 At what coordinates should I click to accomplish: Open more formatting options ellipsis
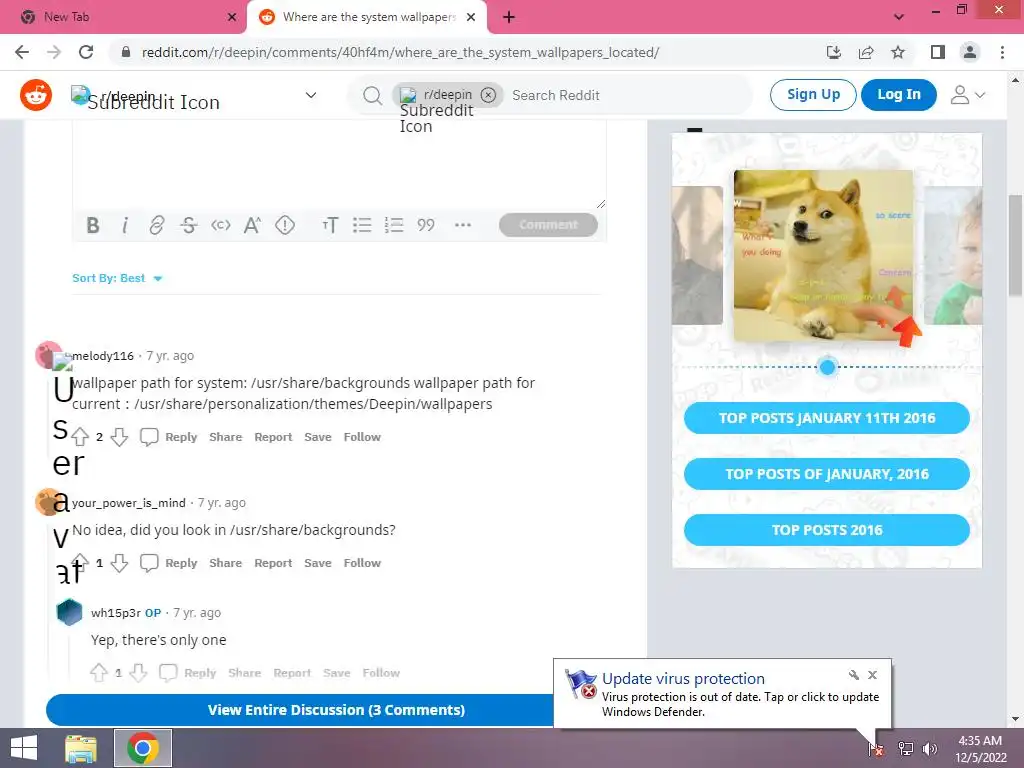click(x=462, y=225)
